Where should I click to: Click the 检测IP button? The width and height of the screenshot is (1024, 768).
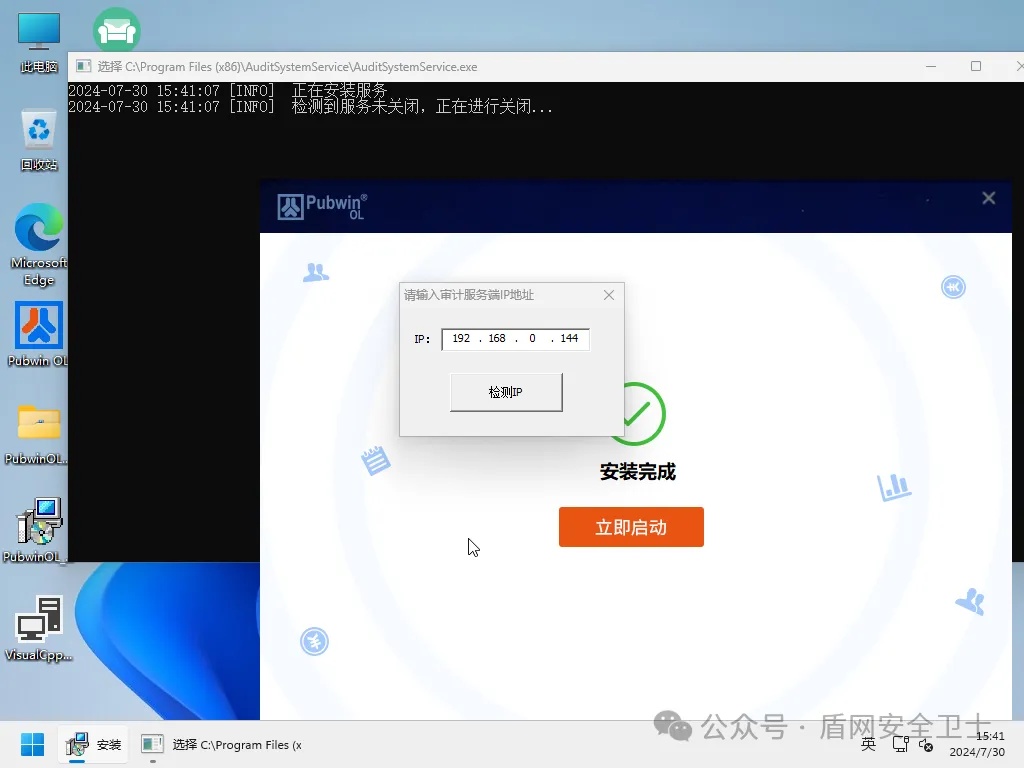click(506, 392)
